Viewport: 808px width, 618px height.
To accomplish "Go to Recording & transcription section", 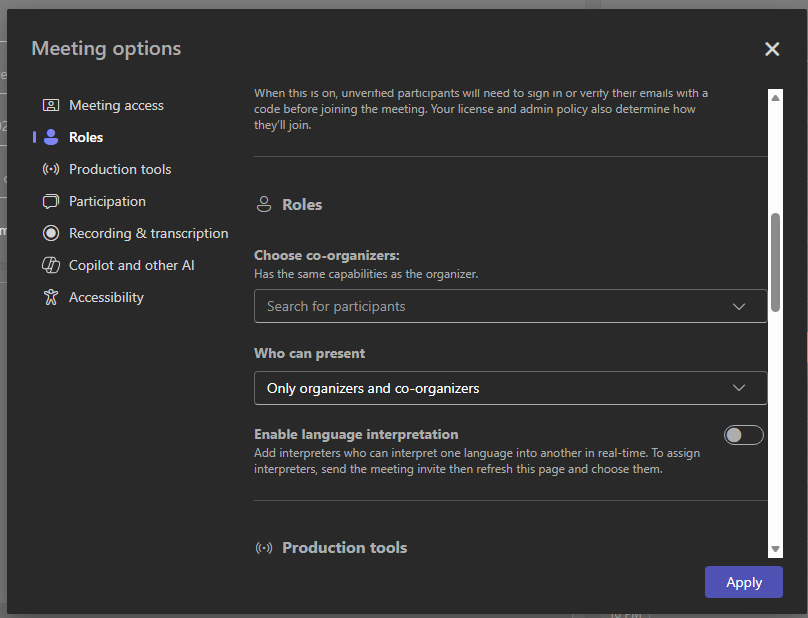I will 148,233.
